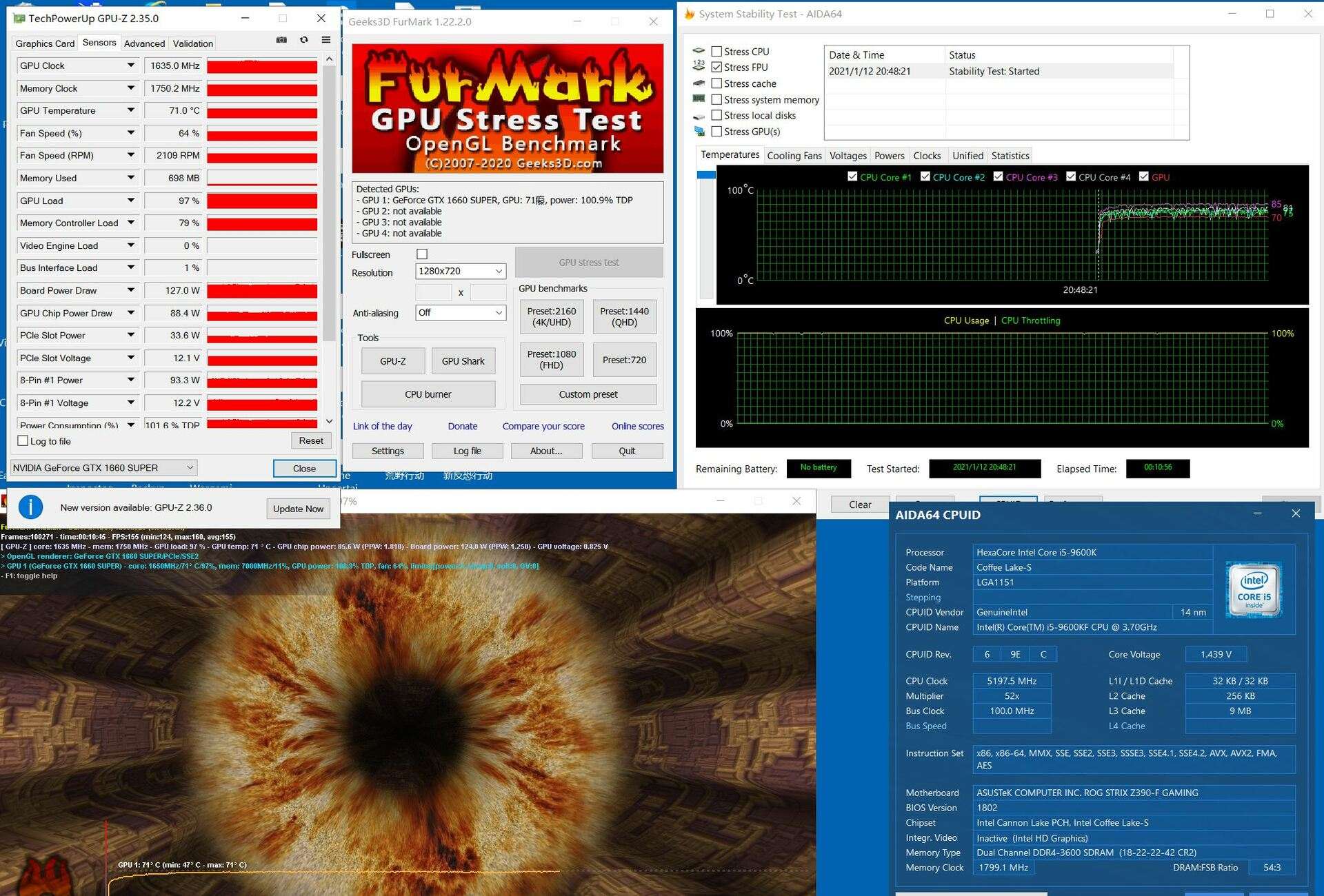Image resolution: width=1324 pixels, height=896 pixels.
Task: Uncheck the CPU Core #1 graph checkbox
Action: (852, 176)
